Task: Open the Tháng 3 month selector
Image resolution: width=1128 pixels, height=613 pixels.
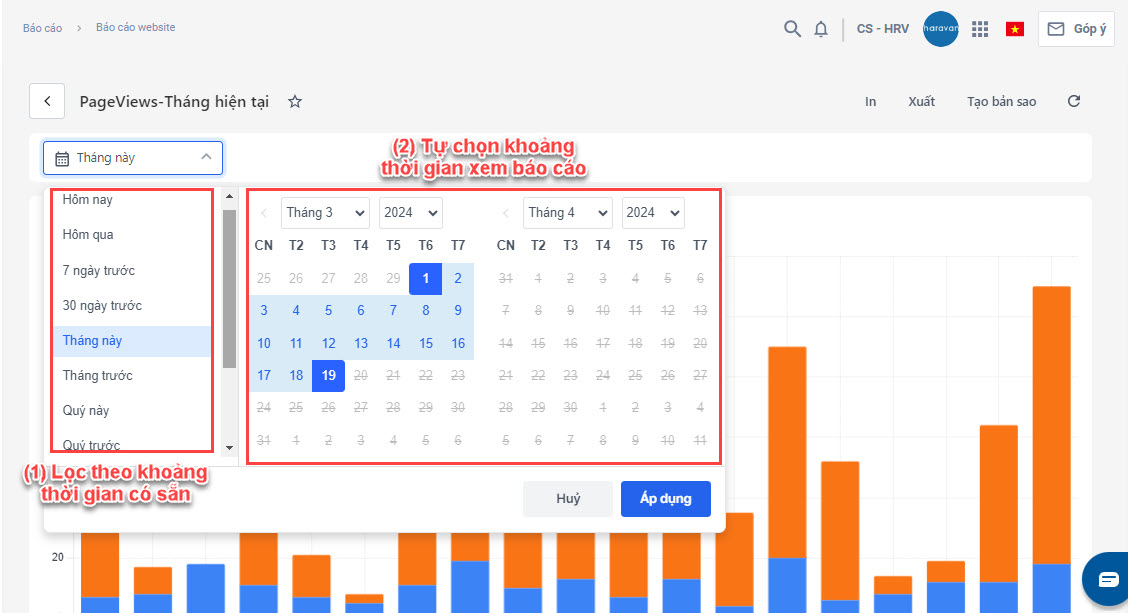Action: pos(325,213)
